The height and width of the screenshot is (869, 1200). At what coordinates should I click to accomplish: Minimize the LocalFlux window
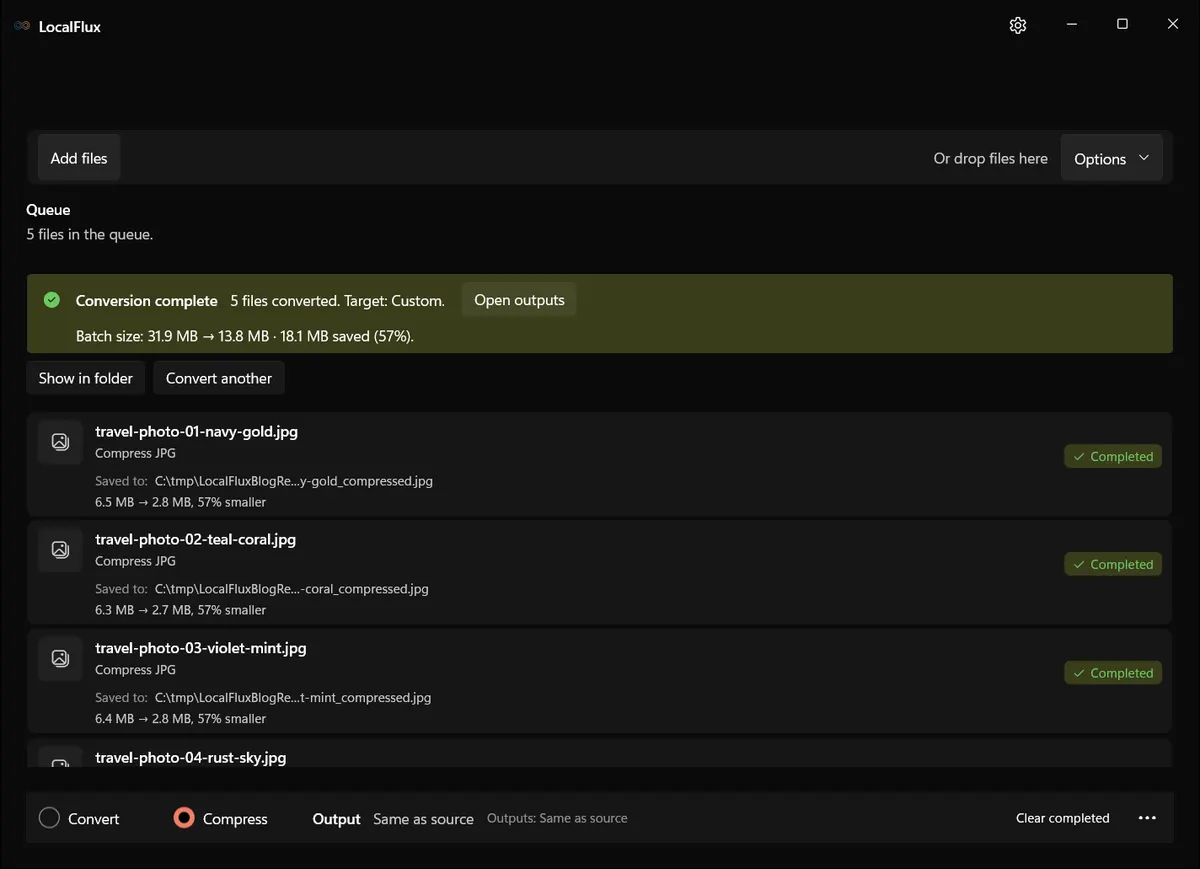[1071, 25]
